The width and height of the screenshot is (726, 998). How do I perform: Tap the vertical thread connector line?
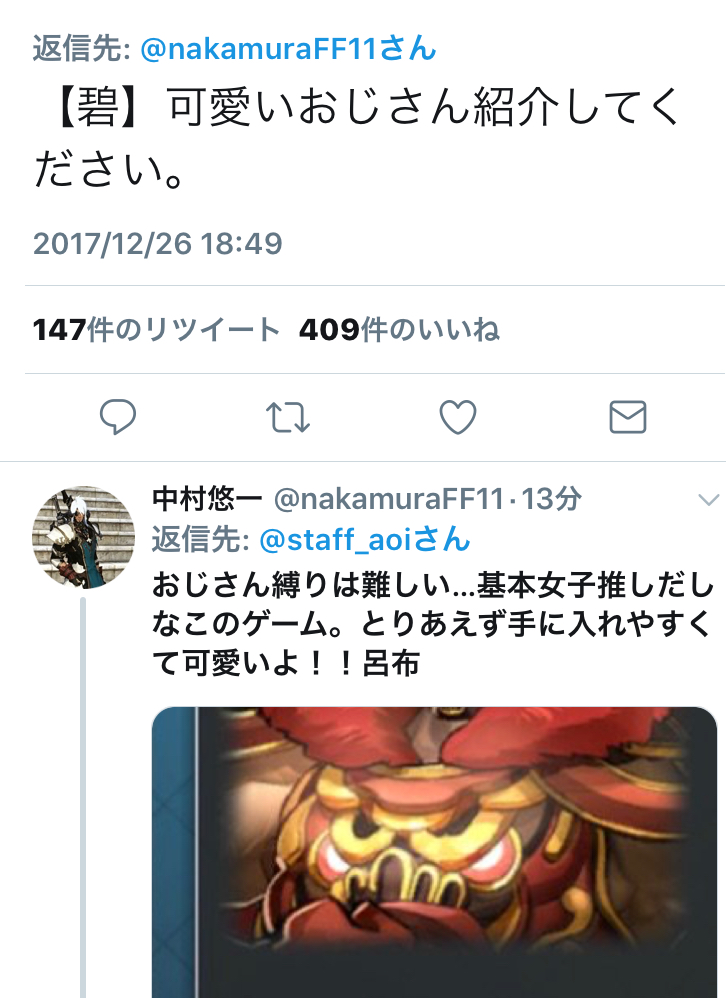click(x=83, y=798)
